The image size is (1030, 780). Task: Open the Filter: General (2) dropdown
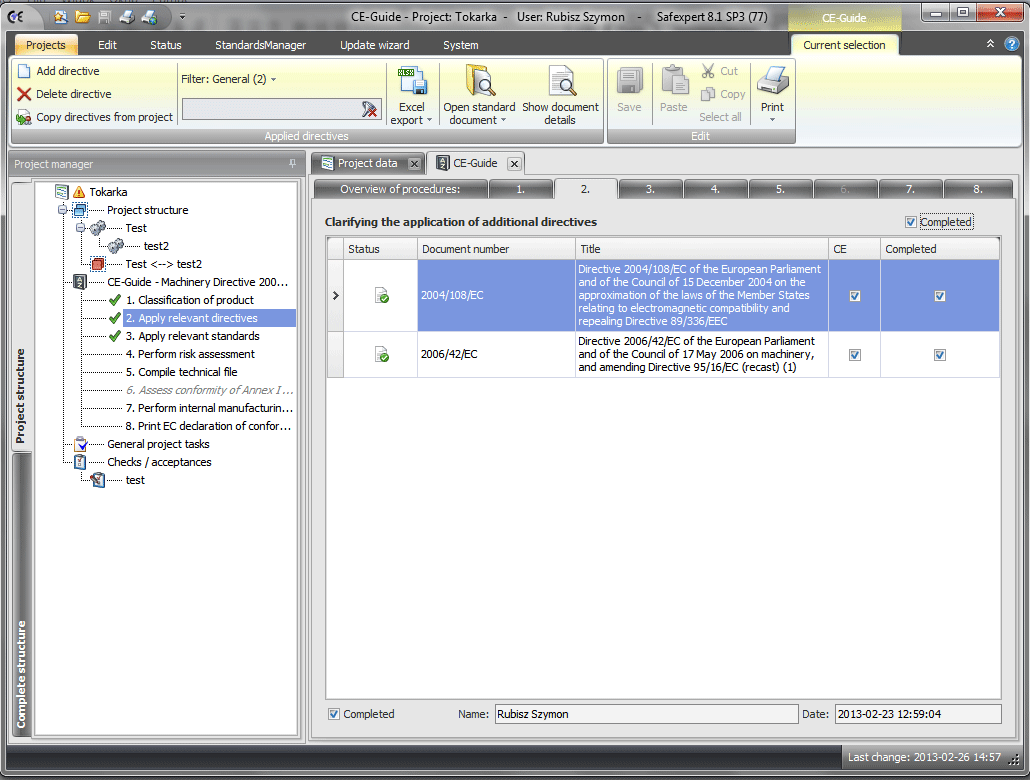coord(229,79)
